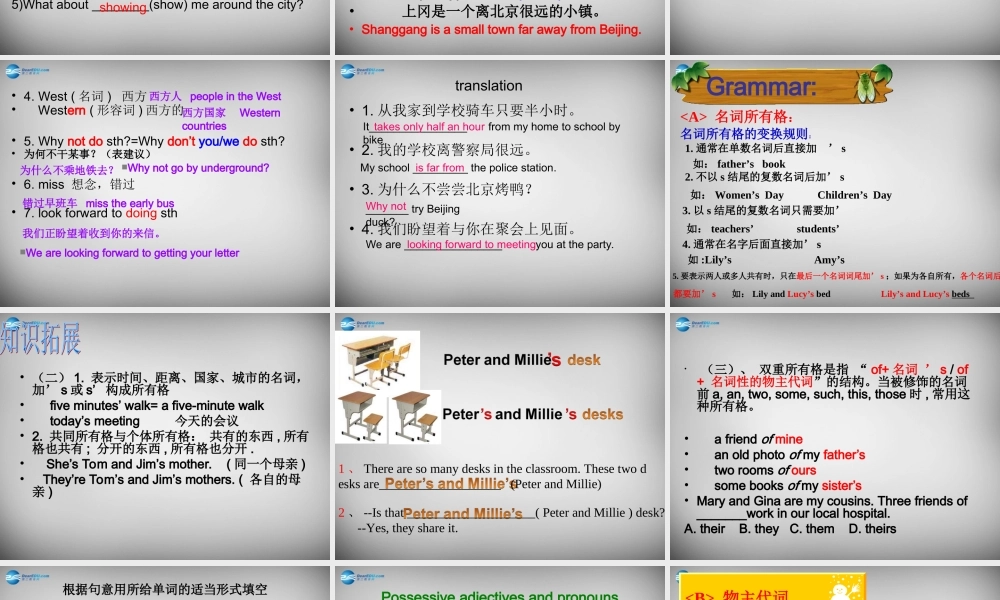
Task: Select the Shanggang small town slide thumbnail
Action: coord(500,28)
